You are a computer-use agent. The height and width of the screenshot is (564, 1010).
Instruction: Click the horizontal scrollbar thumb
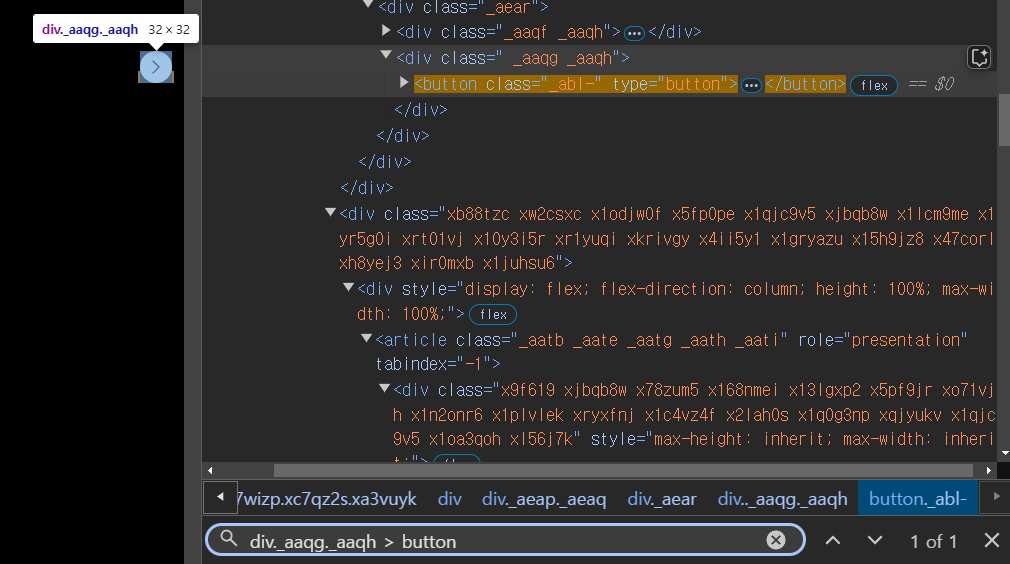[x=623, y=471]
